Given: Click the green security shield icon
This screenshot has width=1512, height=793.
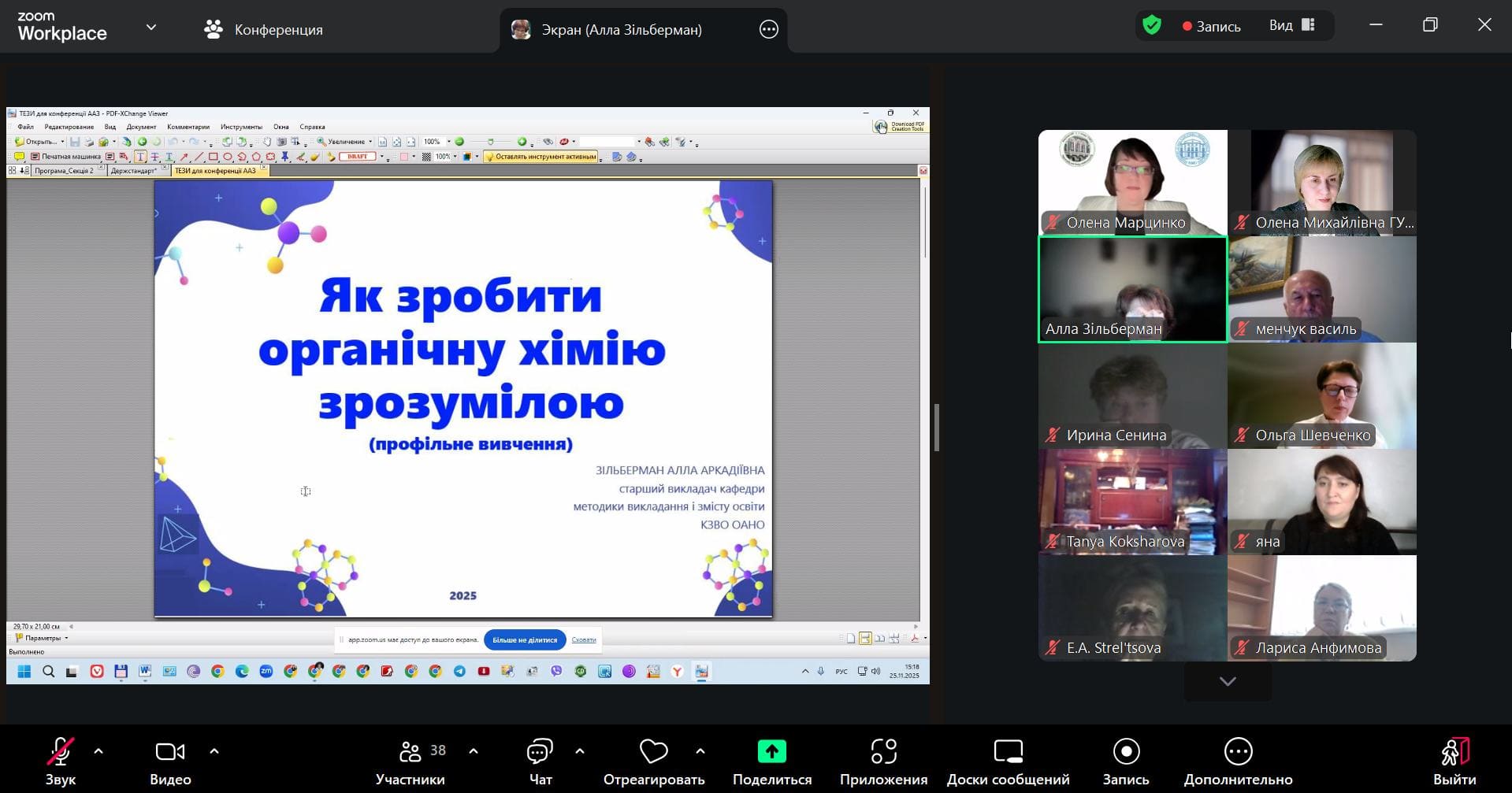Looking at the screenshot, I should (x=1152, y=26).
